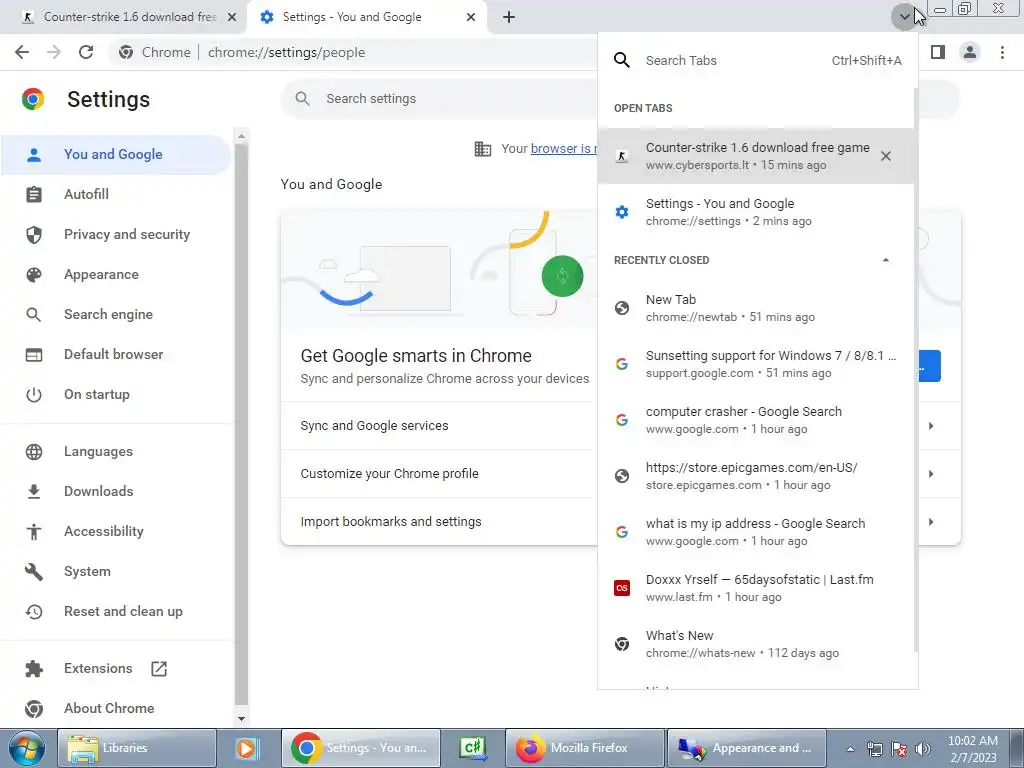The height and width of the screenshot is (768, 1024).
Task: Click the Downloads arrow icon
Action: 33,491
